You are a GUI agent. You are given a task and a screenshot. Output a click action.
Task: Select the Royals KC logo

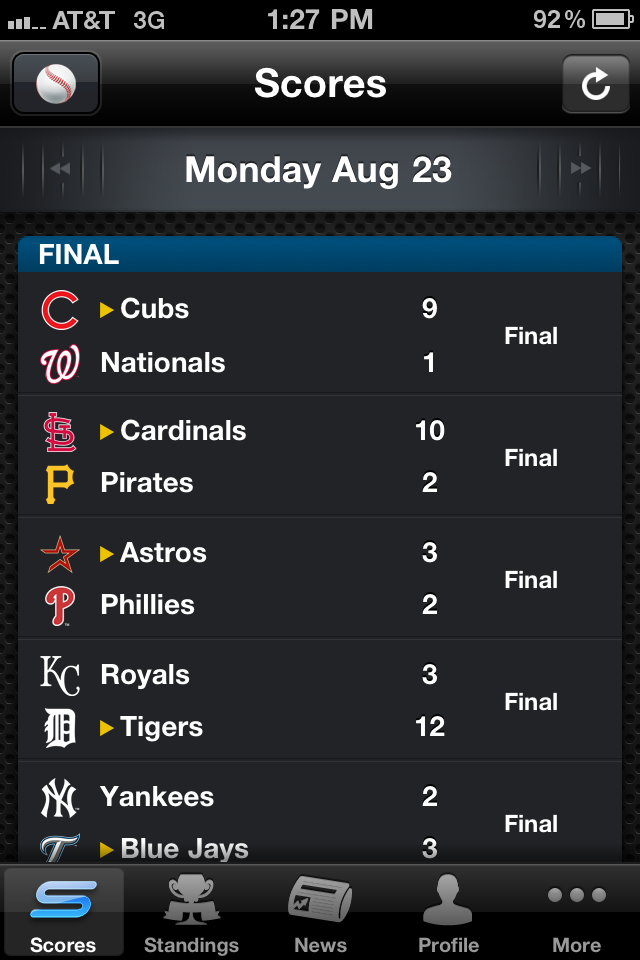click(60, 676)
